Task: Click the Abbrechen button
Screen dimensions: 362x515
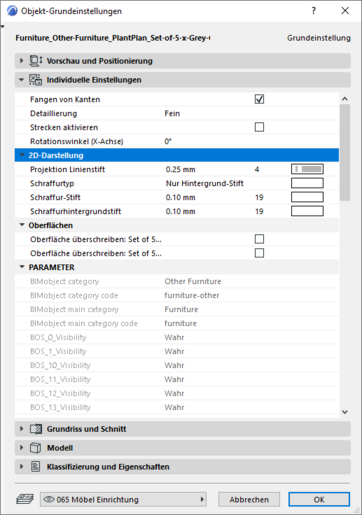Action: pyautogui.click(x=249, y=499)
